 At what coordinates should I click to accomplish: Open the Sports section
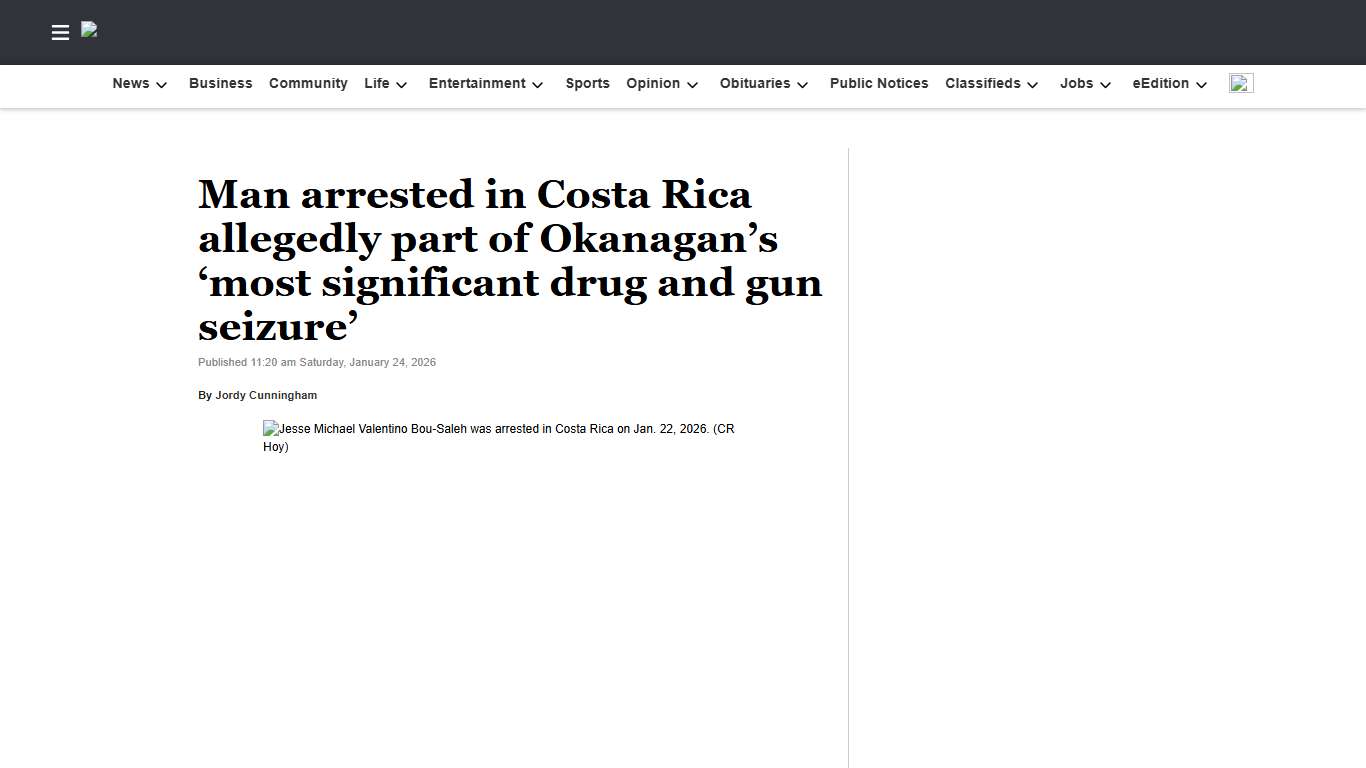click(x=587, y=83)
